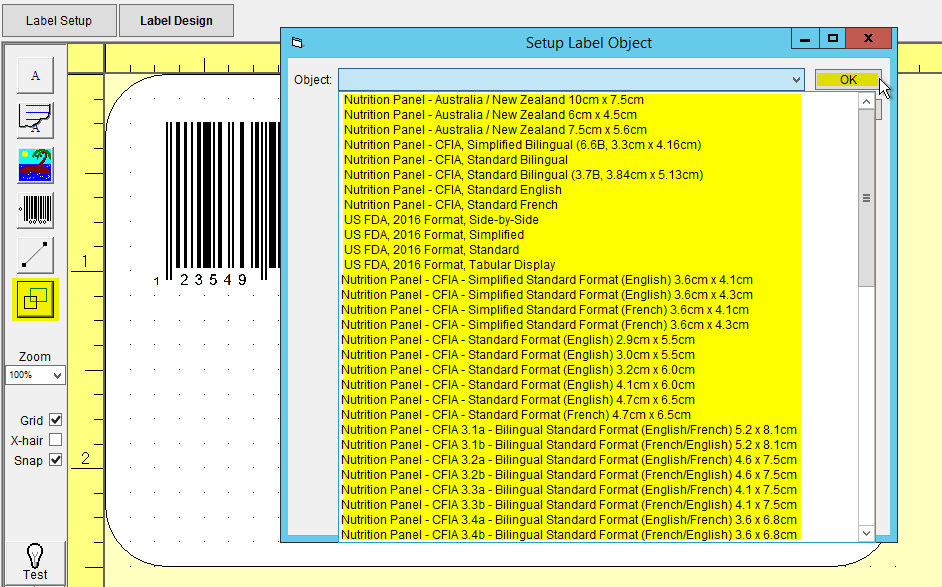Maximize the Setup Label Object window
Image resolution: width=942 pixels, height=587 pixels.
point(833,39)
